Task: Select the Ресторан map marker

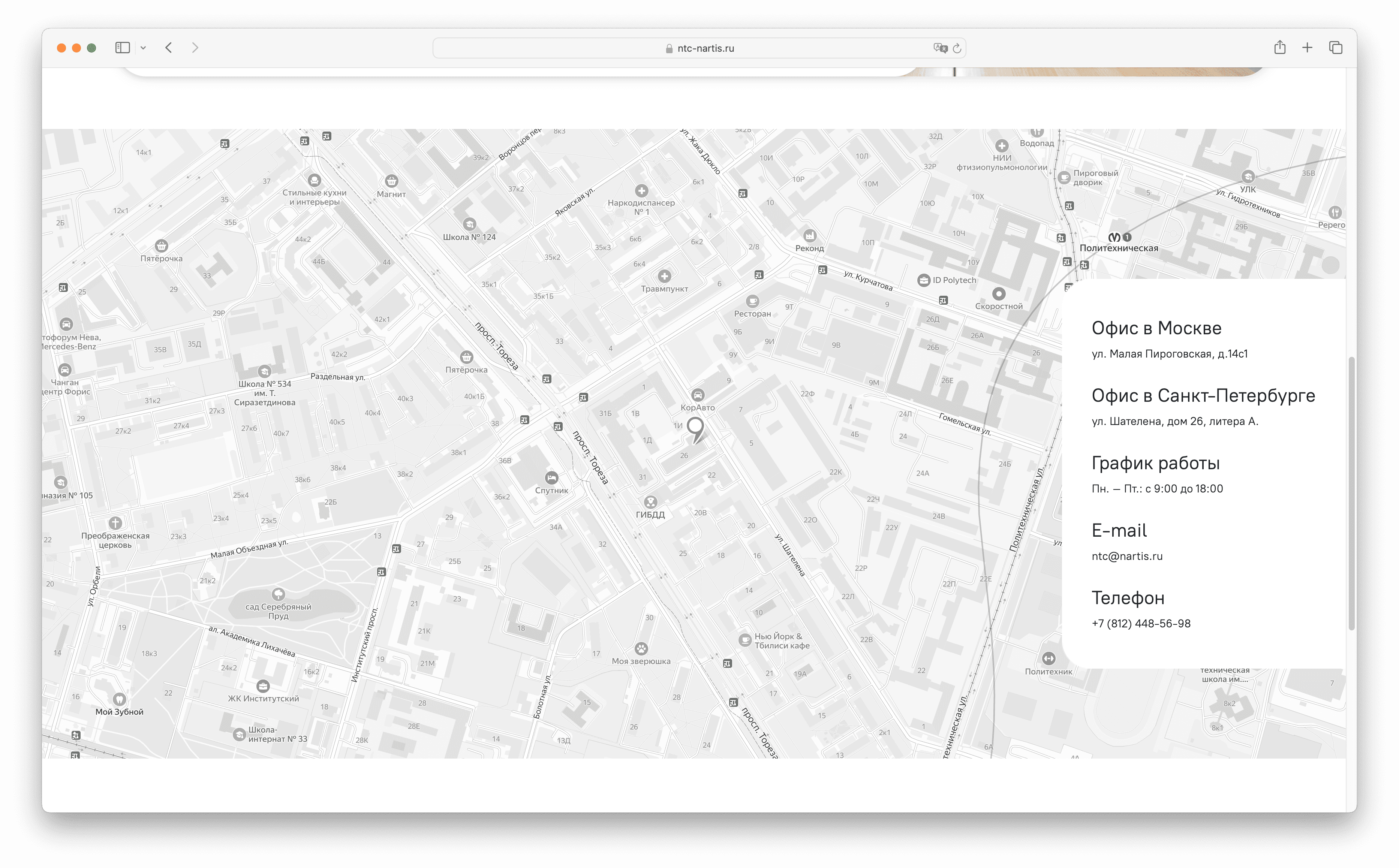Action: (753, 301)
